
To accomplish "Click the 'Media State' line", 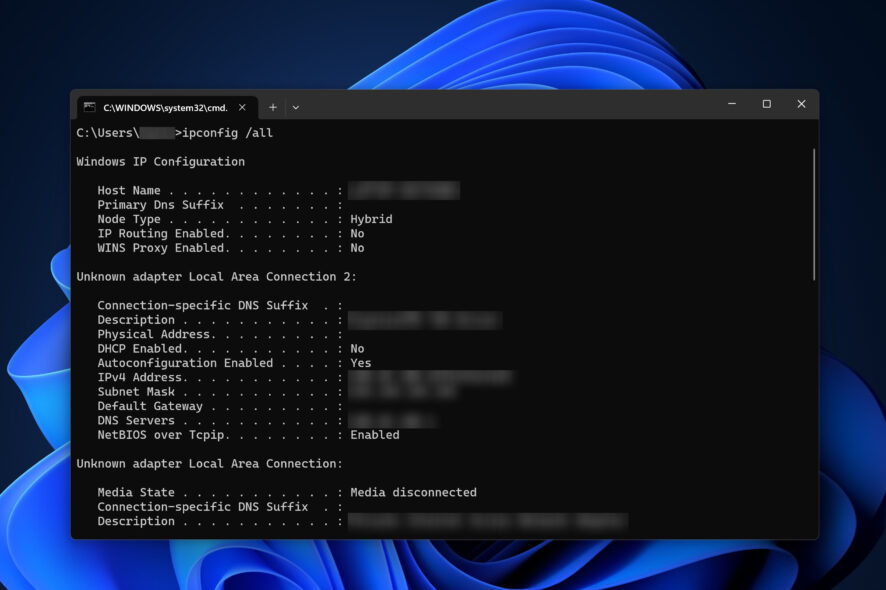I will (x=287, y=492).
